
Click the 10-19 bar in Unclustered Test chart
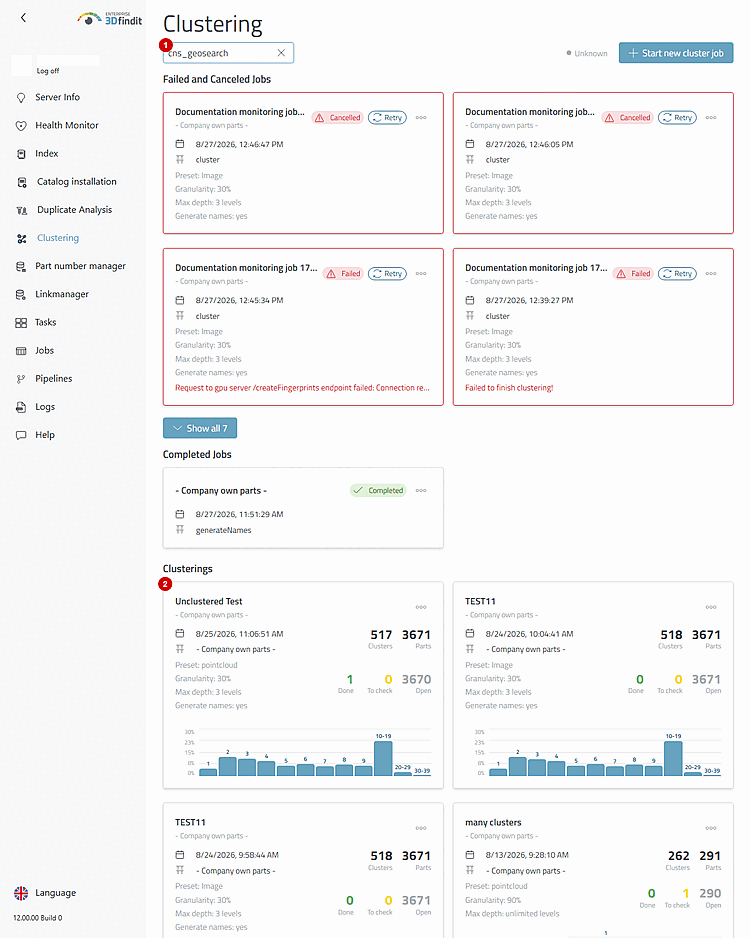point(383,759)
